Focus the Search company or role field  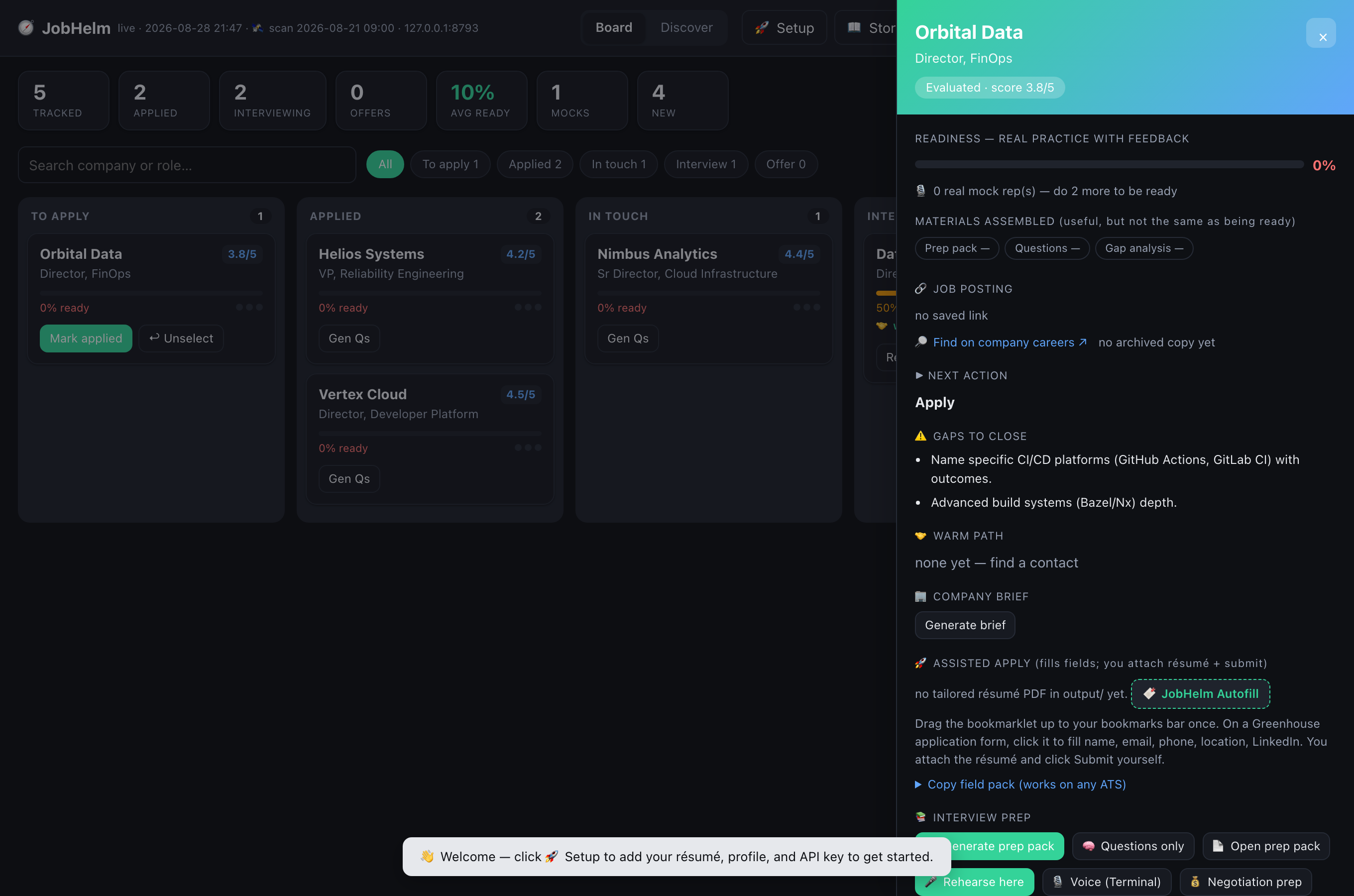click(x=187, y=165)
